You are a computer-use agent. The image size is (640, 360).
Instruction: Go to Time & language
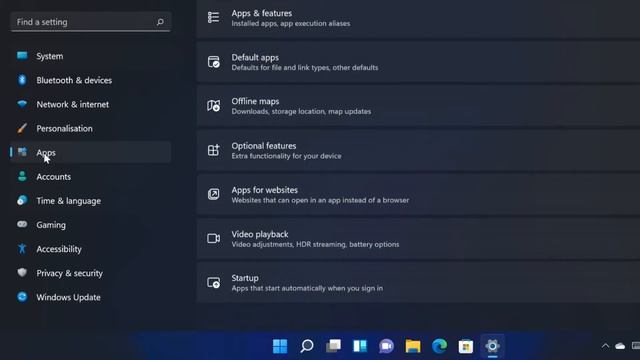91,200
